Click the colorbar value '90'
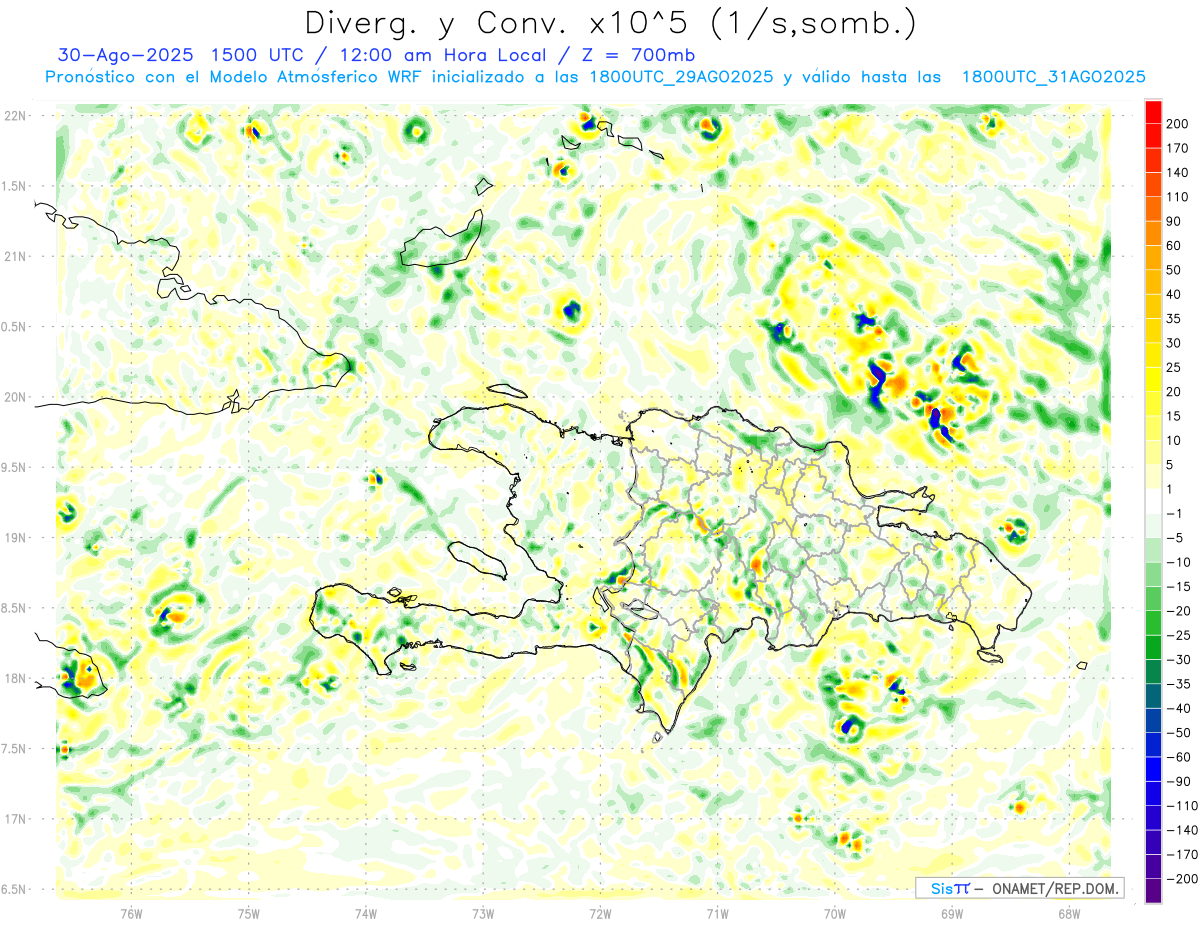The width and height of the screenshot is (1200, 927). [x=1176, y=221]
